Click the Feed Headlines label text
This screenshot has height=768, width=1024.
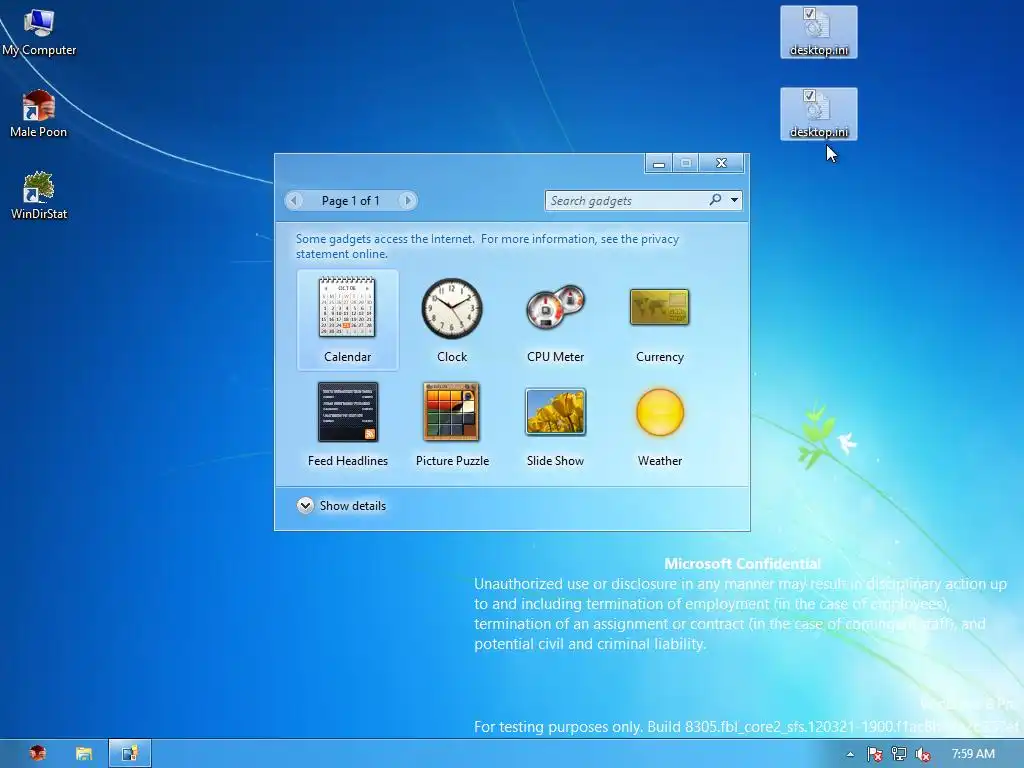[348, 460]
